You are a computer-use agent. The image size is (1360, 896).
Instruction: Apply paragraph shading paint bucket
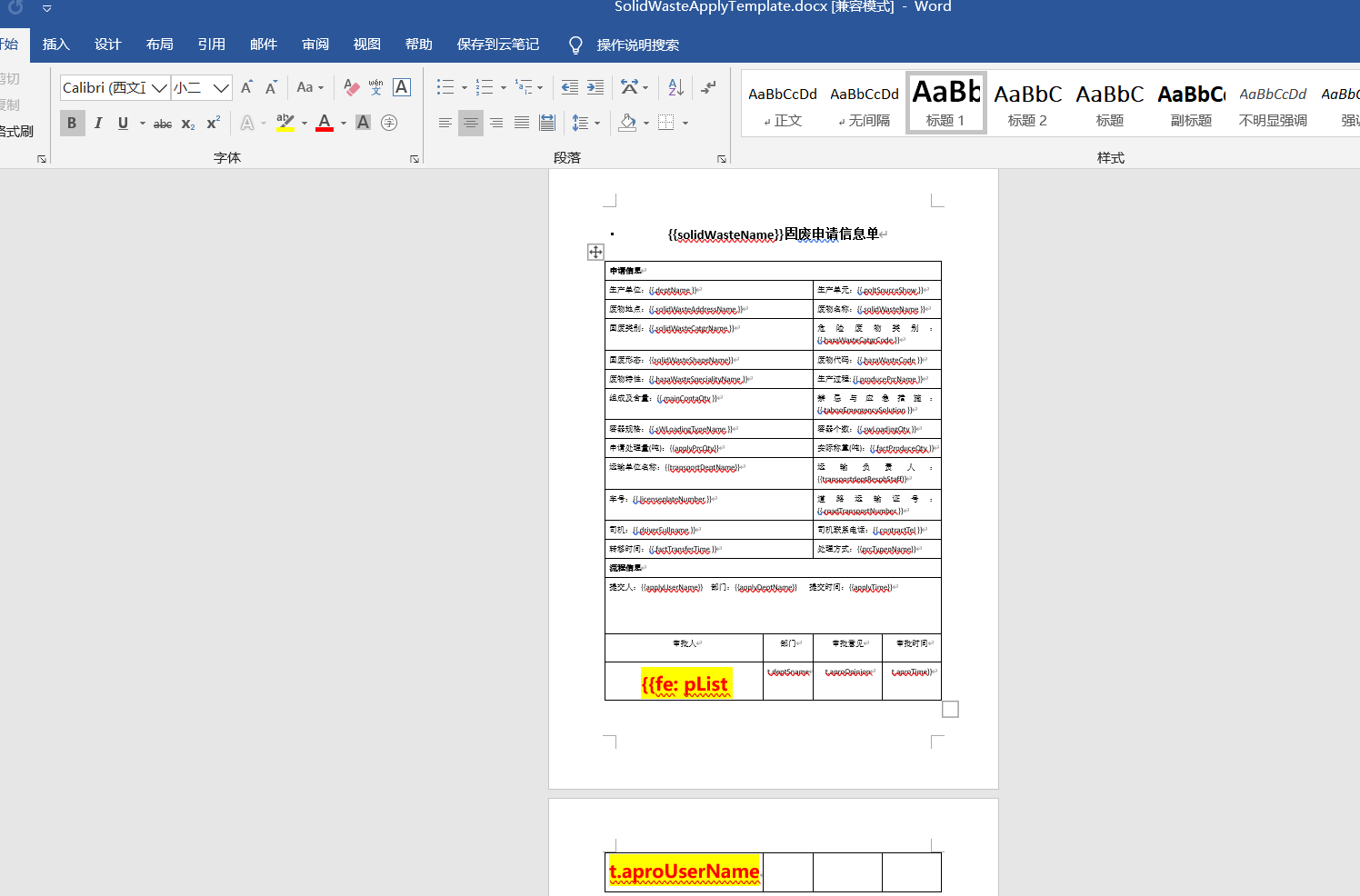(627, 123)
